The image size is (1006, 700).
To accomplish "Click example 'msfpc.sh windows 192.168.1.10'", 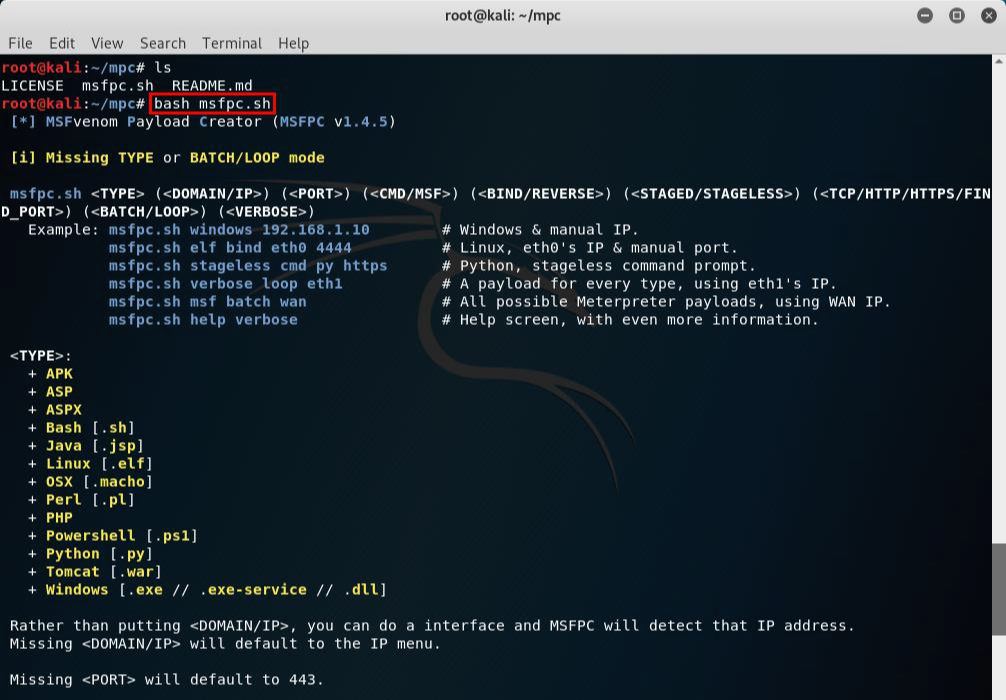I will [239, 230].
